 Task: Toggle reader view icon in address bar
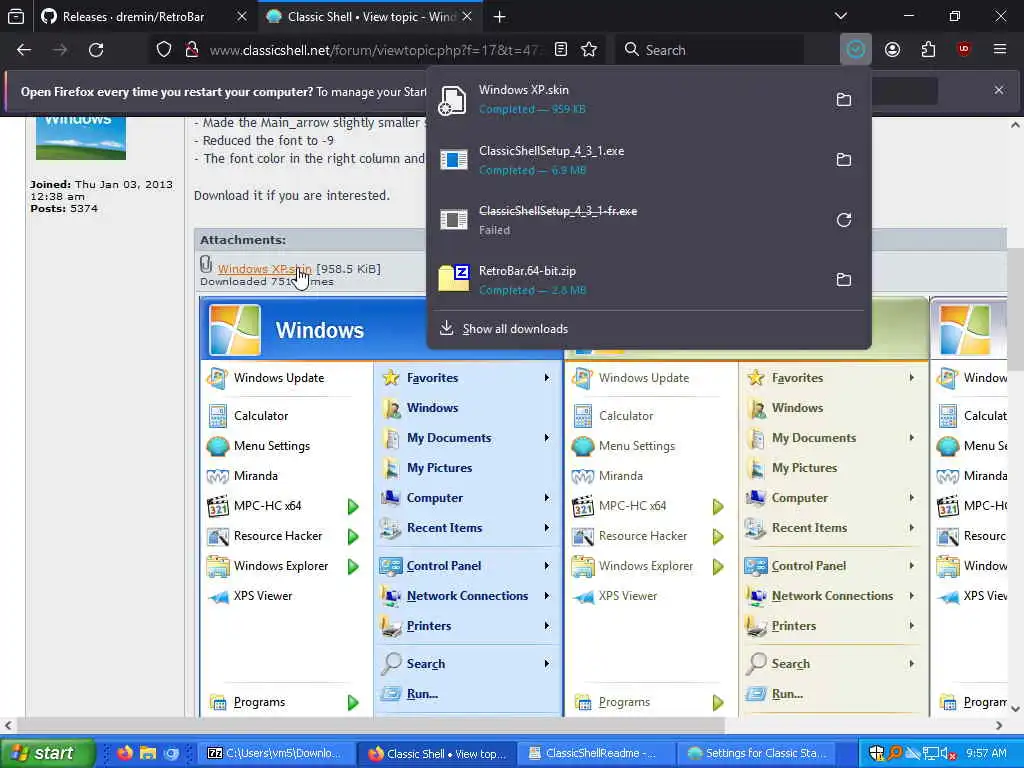tap(560, 50)
